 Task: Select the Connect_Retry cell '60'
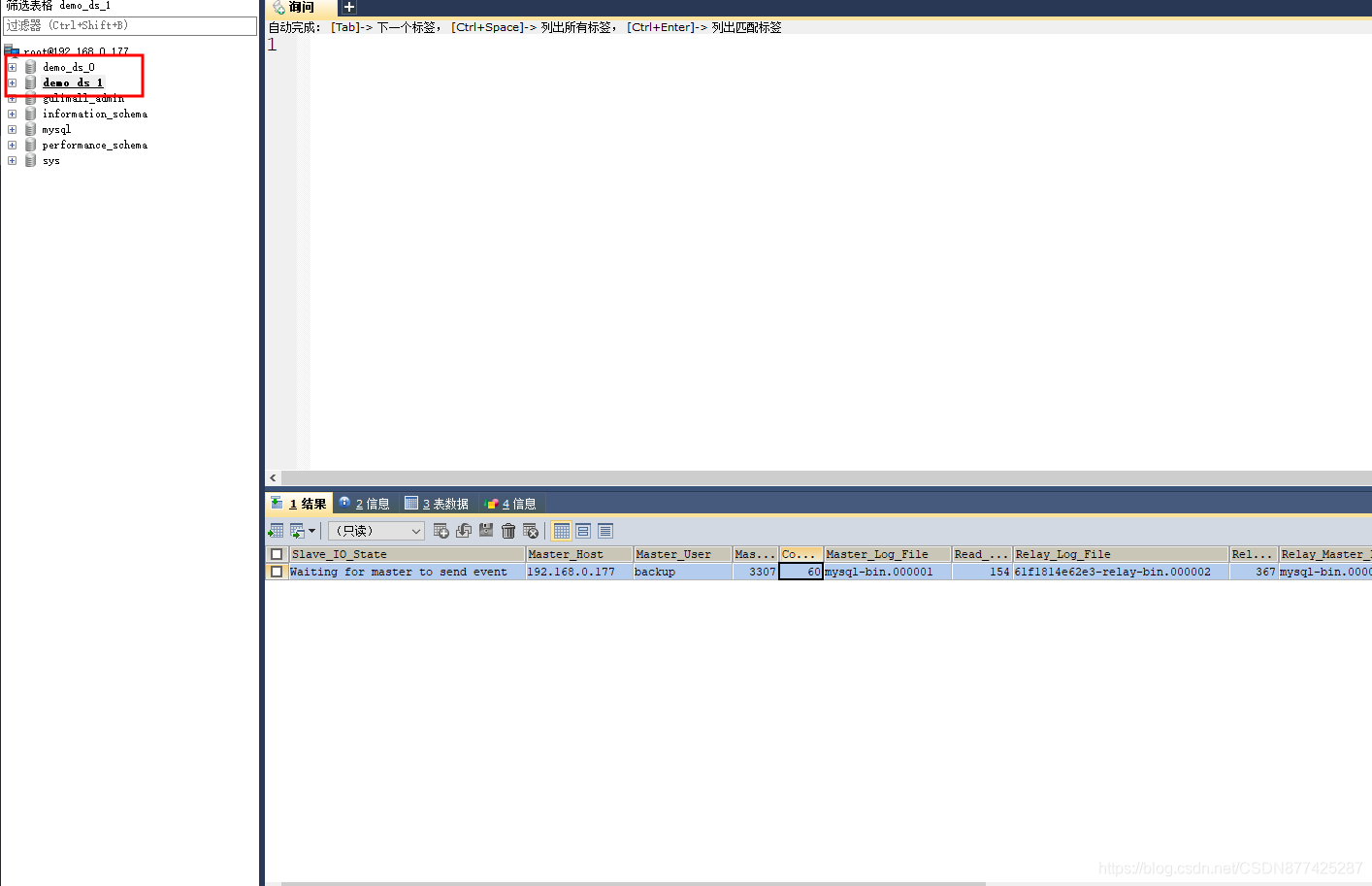pyautogui.click(x=801, y=572)
